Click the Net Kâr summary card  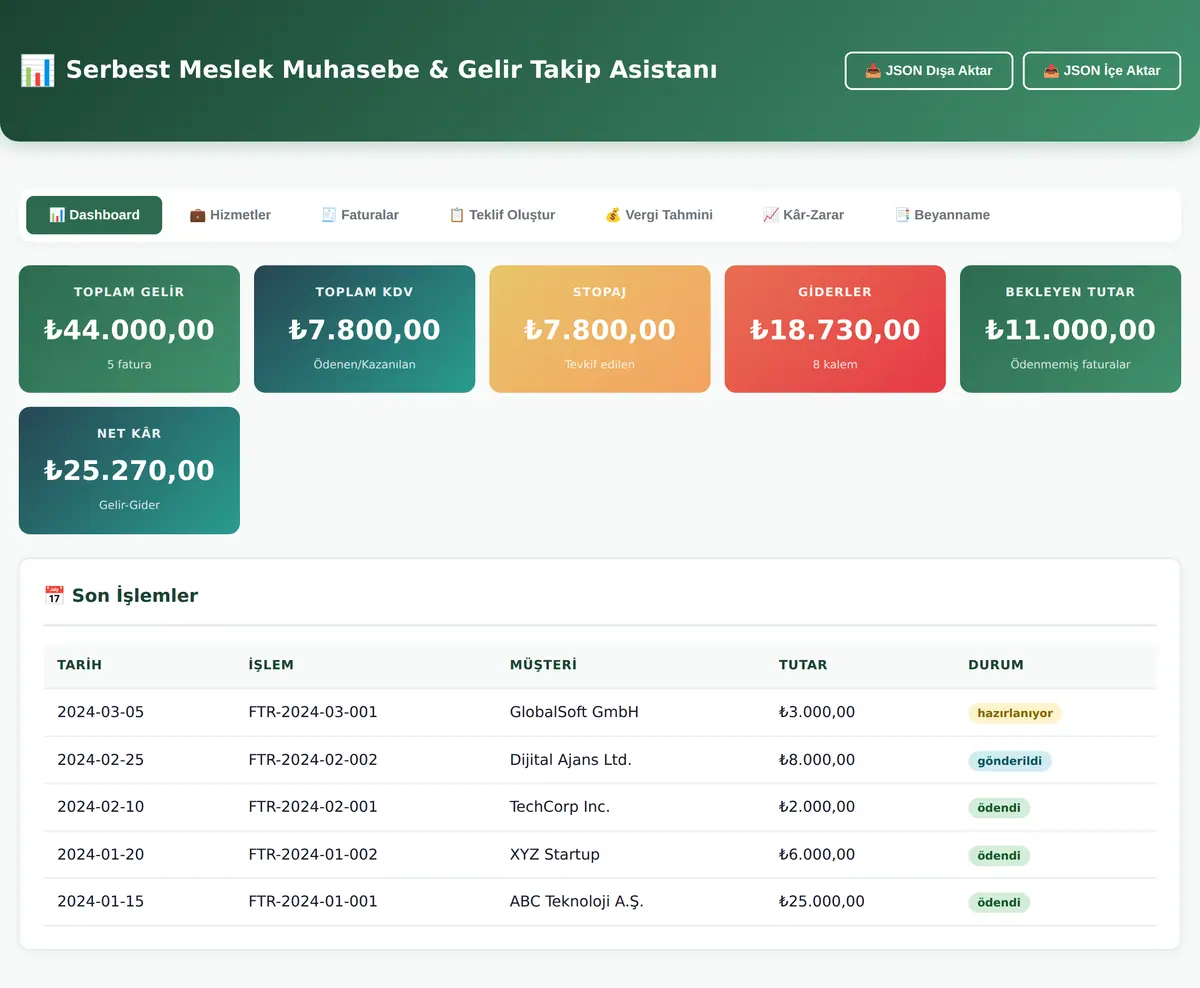[x=129, y=470]
